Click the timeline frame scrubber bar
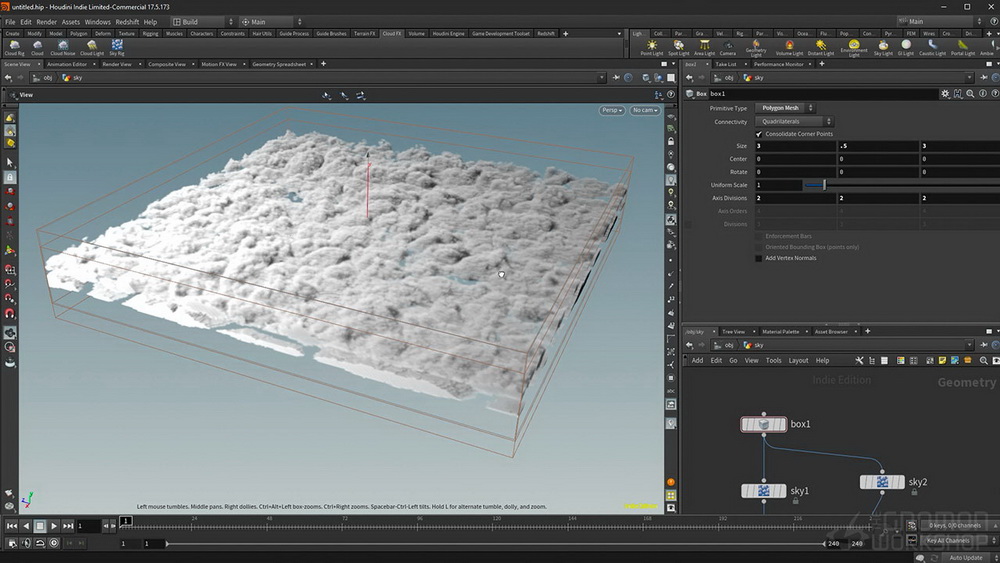The height and width of the screenshot is (563, 1000). [497, 525]
